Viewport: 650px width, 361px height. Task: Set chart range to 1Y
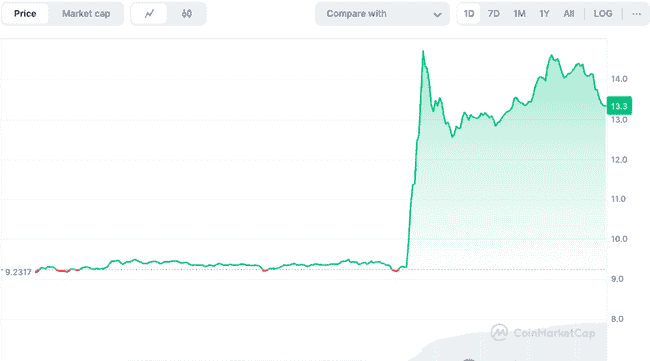(x=544, y=14)
